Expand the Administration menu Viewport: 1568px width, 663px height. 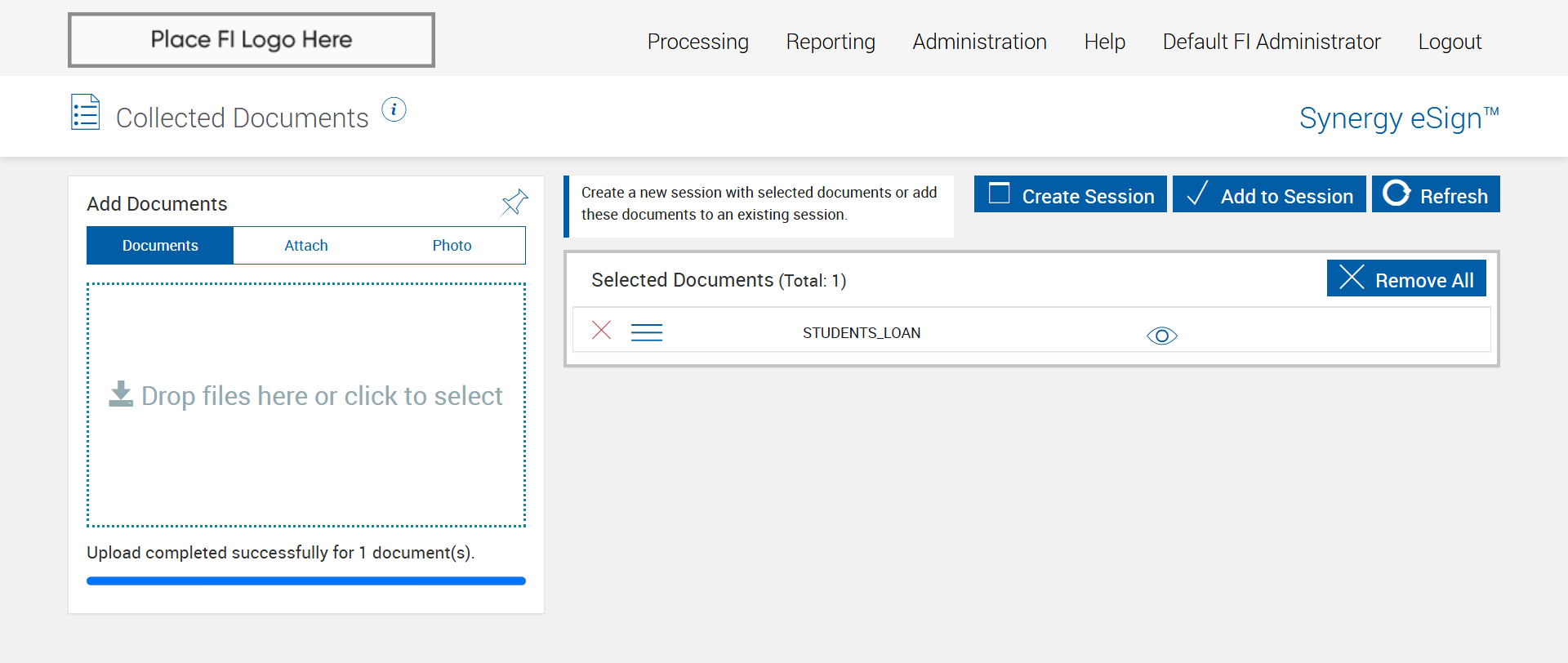click(979, 42)
